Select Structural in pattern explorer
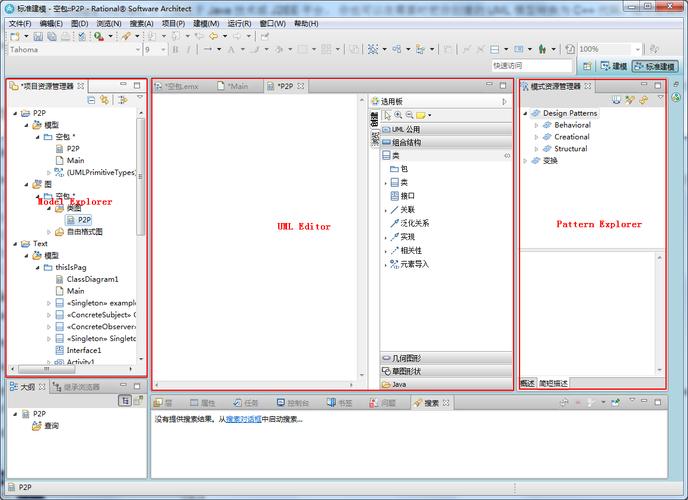This screenshot has width=688, height=500. [570, 149]
